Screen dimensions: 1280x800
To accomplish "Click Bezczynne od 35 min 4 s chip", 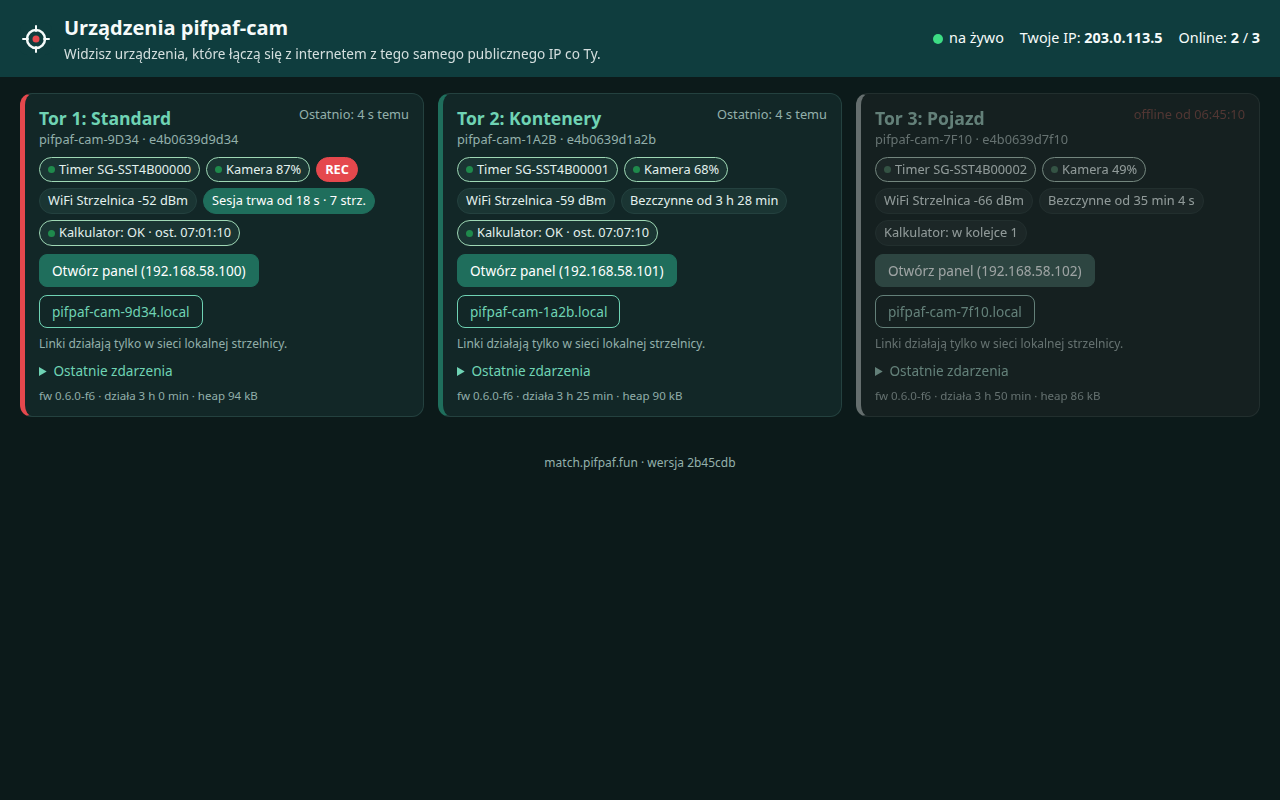I will 1121,201.
